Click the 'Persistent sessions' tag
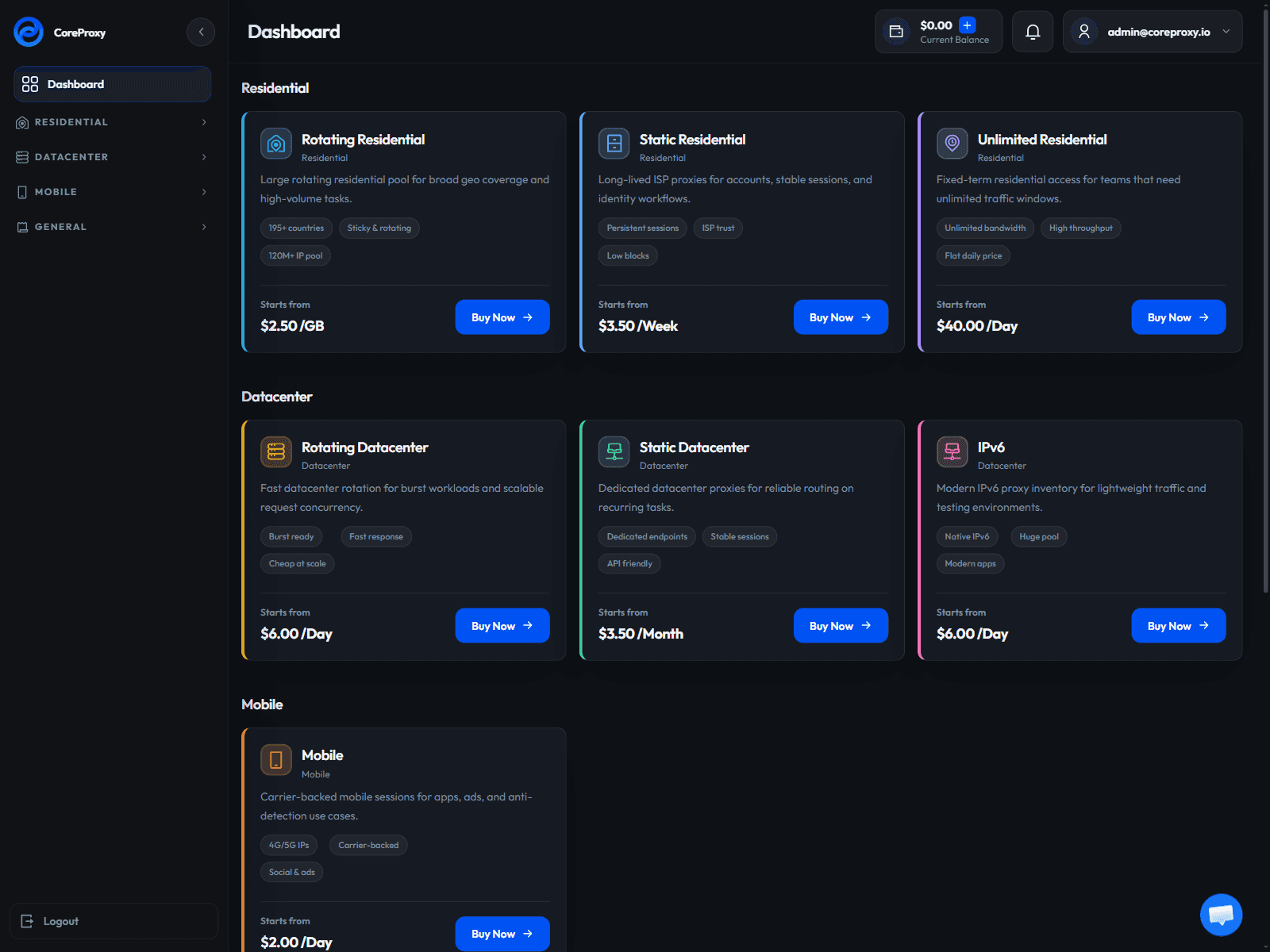 pos(643,228)
